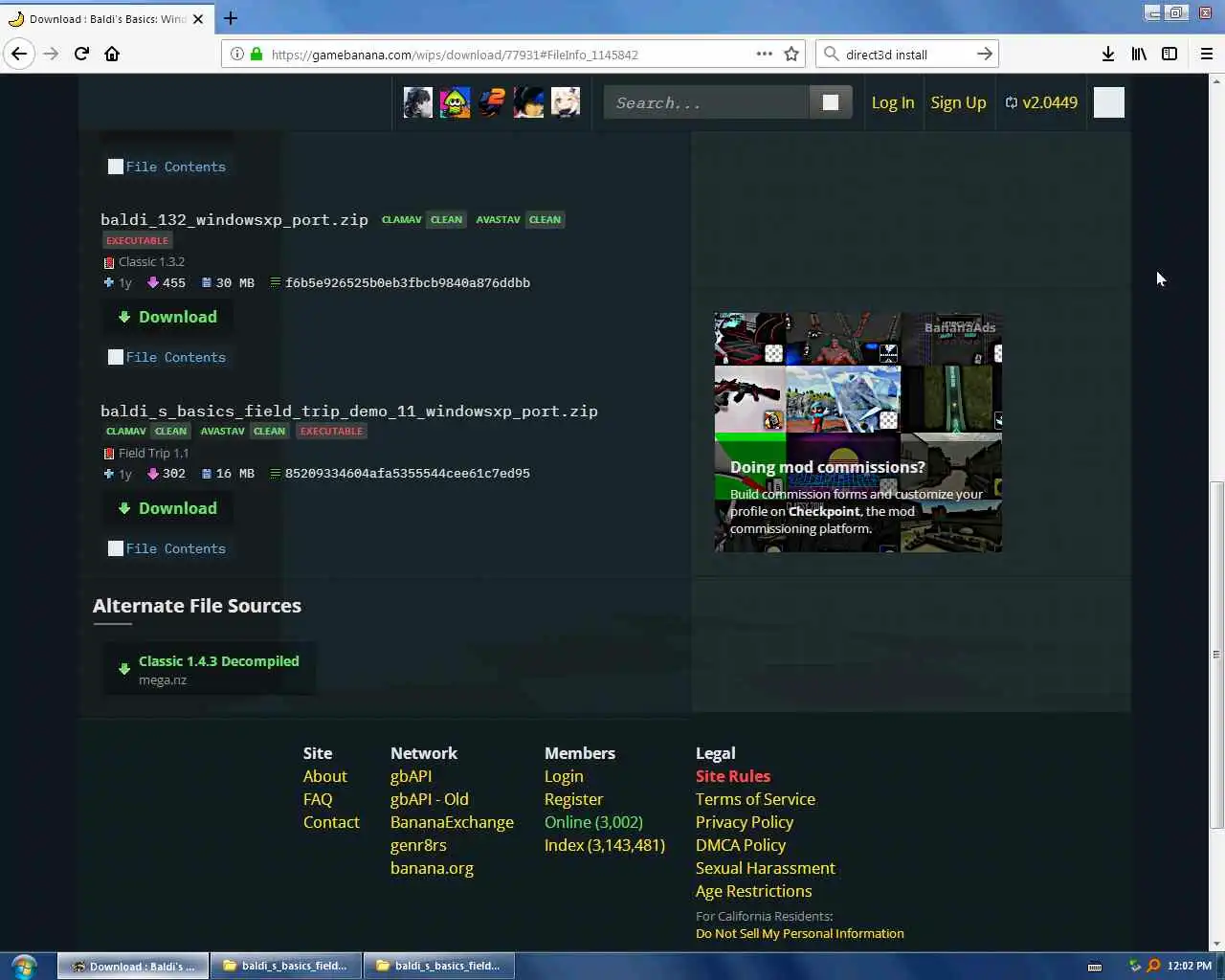
Task: Click the search go arrow in search bar
Action: tap(985, 54)
